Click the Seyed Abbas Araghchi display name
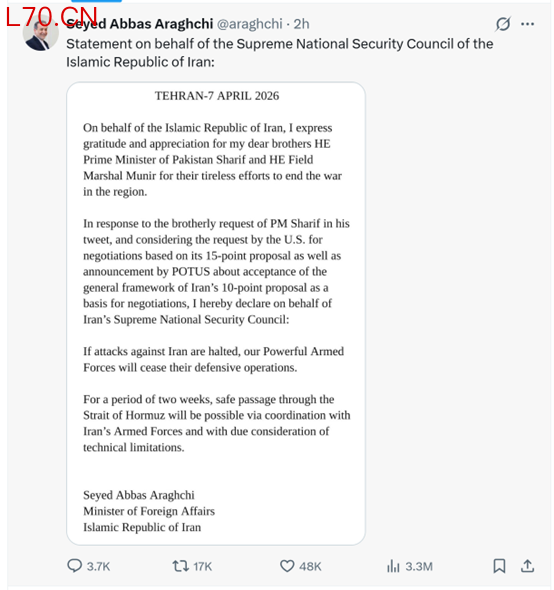 (140, 24)
